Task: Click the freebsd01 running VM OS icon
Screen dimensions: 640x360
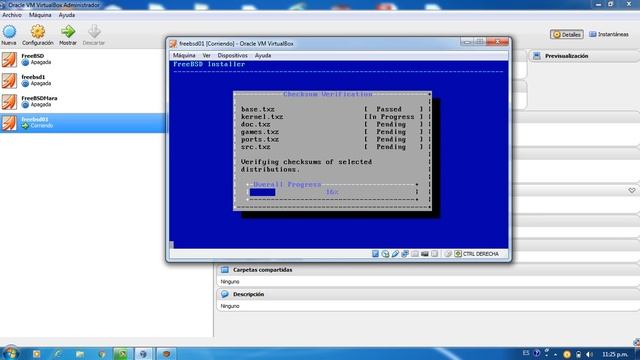Action: pyautogui.click(x=9, y=123)
